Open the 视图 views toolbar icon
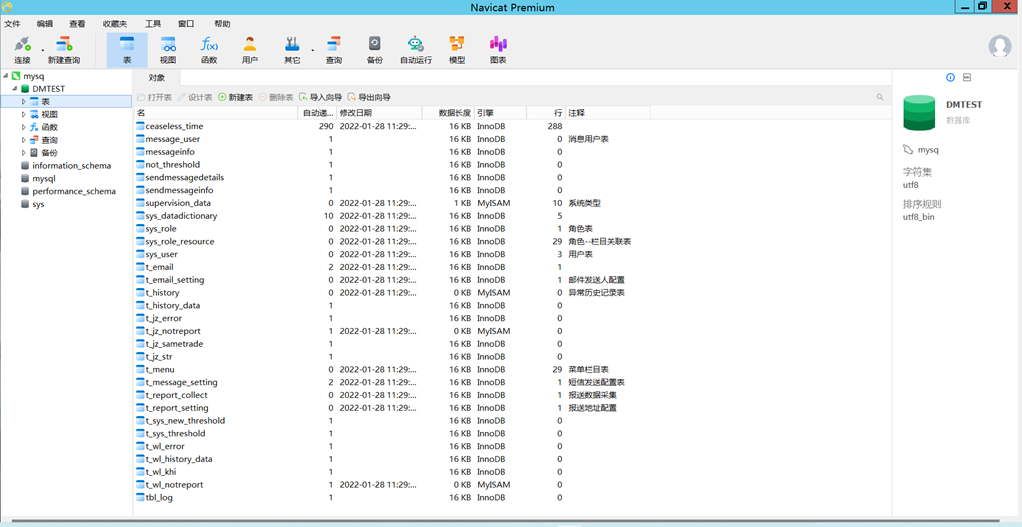 coord(168,50)
